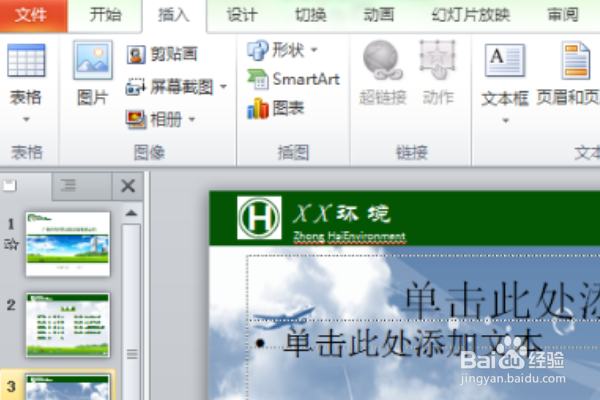The width and height of the screenshot is (600, 400).
Task: Click the thumbnail pane scrollbar handle
Action: pos(132,354)
